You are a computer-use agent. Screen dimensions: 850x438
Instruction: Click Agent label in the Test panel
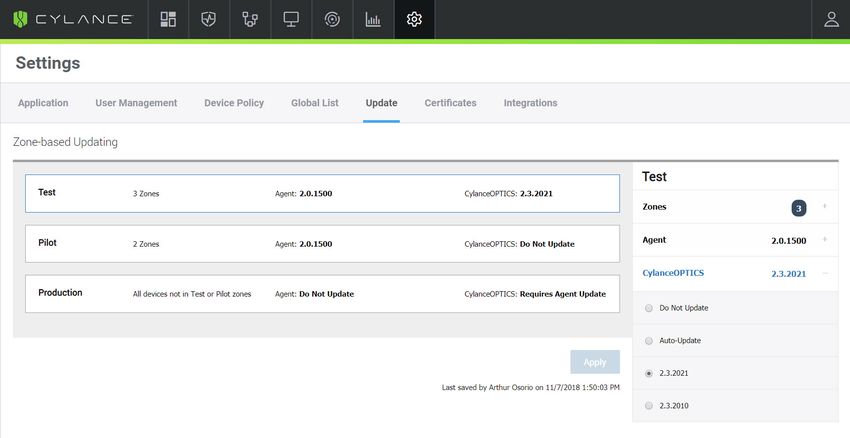(654, 240)
